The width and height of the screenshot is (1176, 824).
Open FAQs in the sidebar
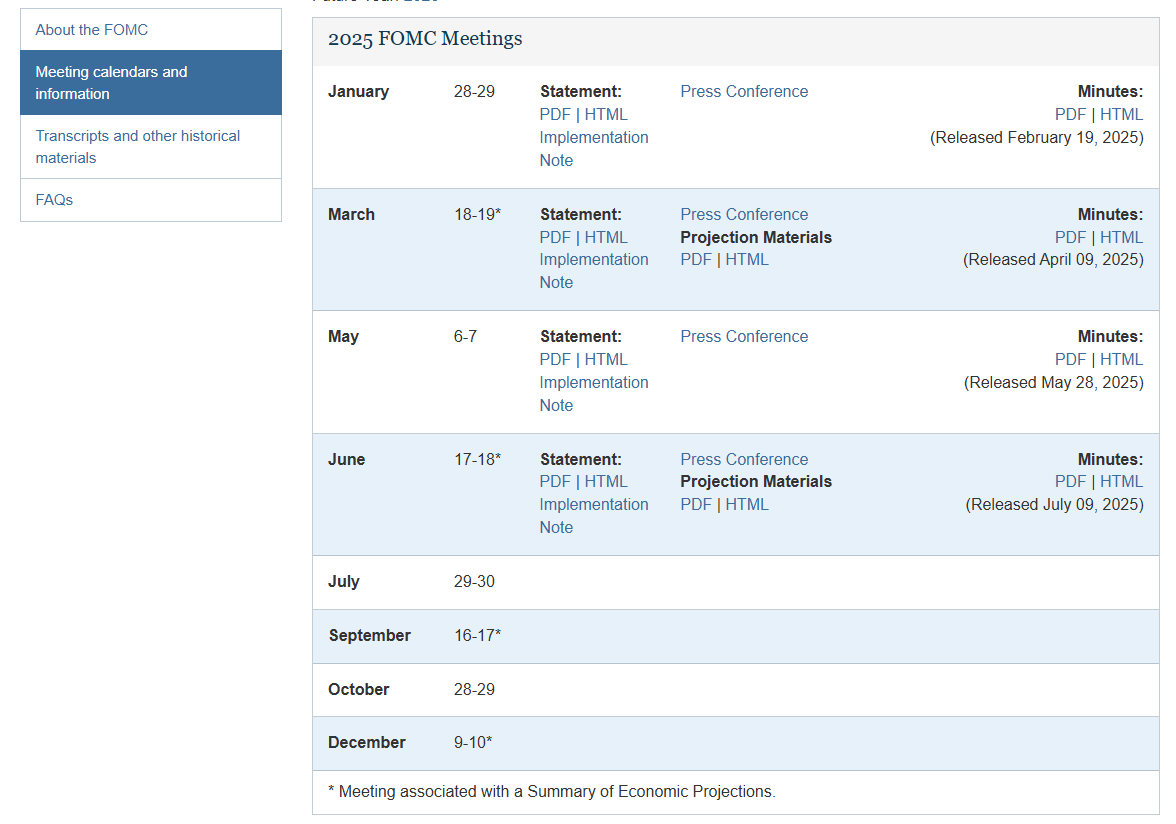pyautogui.click(x=54, y=200)
